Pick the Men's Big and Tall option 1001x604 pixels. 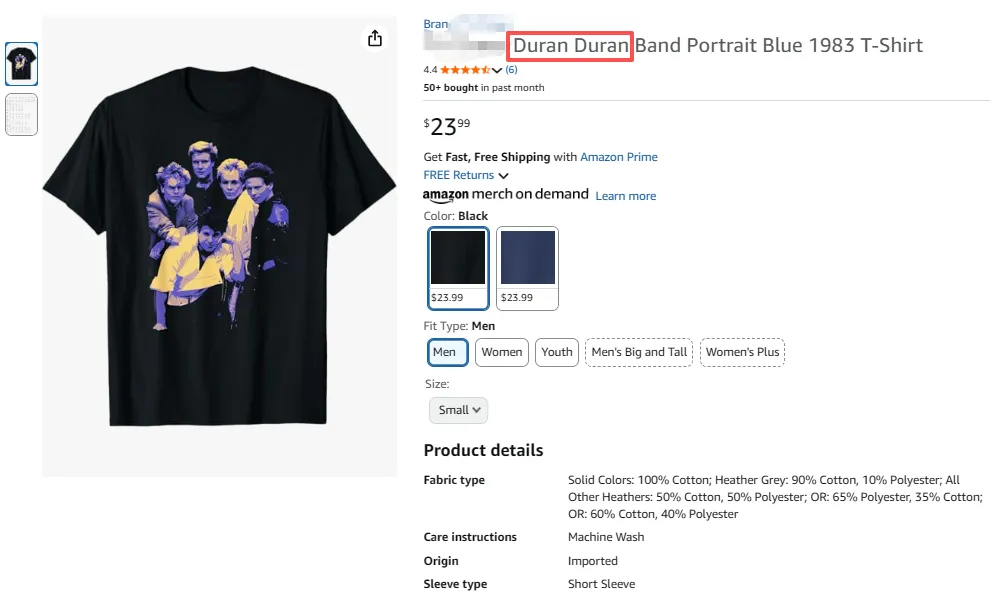click(639, 352)
